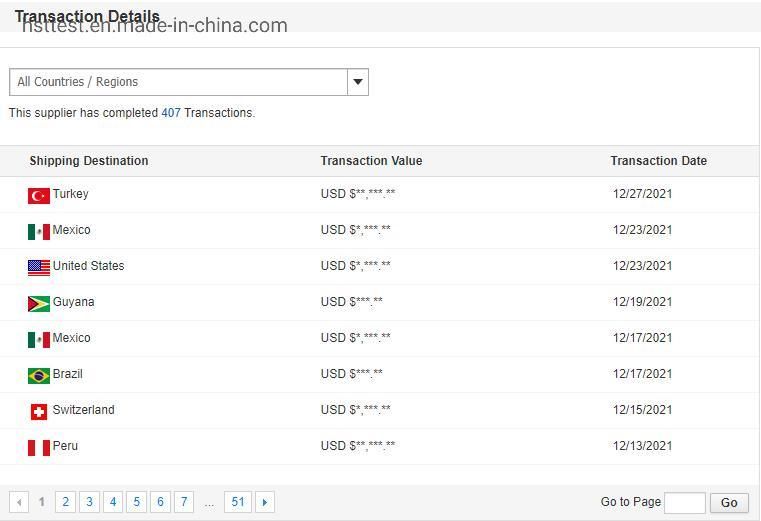Click the Guyana row transaction value

coord(351,302)
